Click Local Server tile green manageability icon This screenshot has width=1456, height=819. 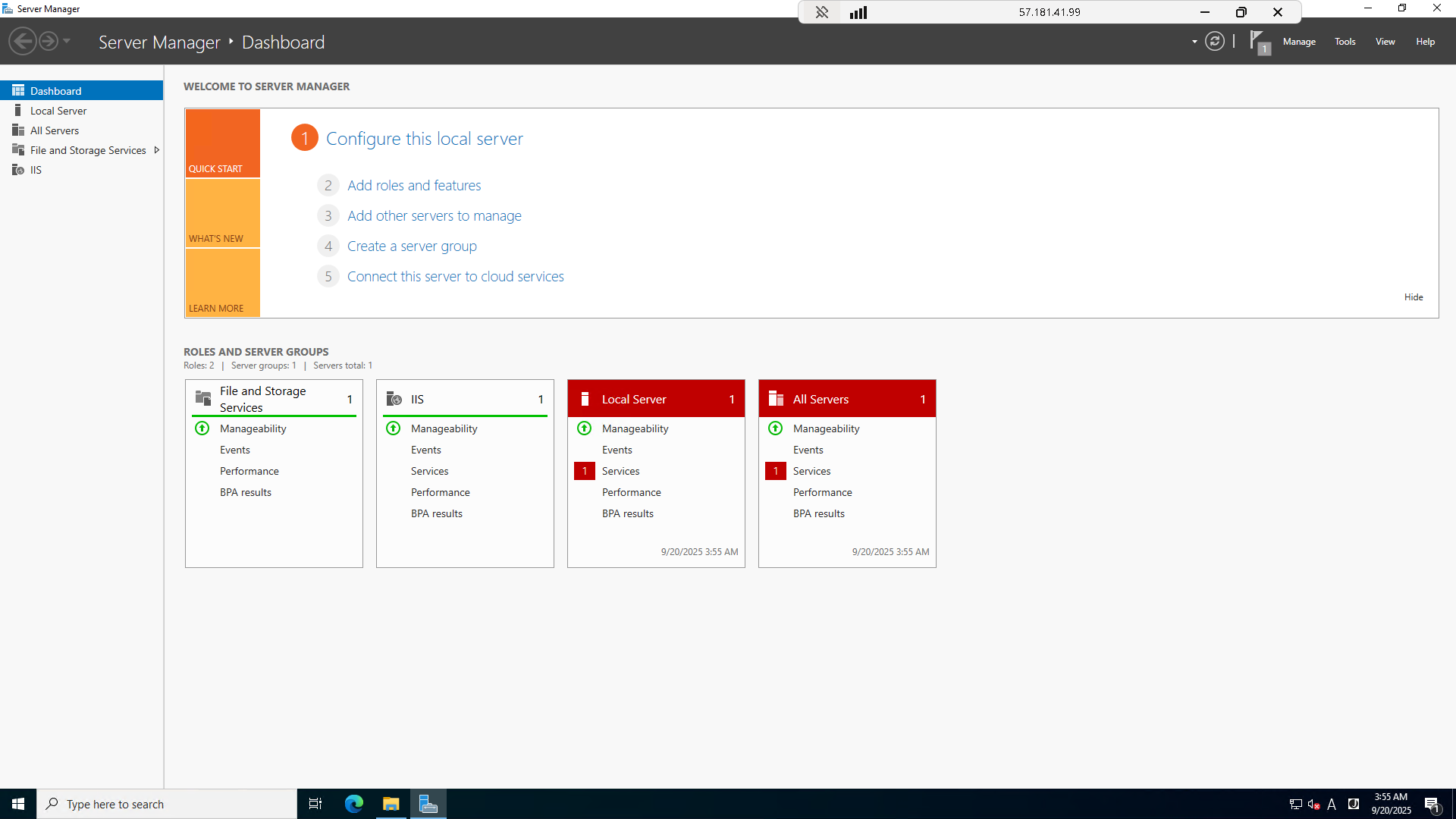click(584, 428)
